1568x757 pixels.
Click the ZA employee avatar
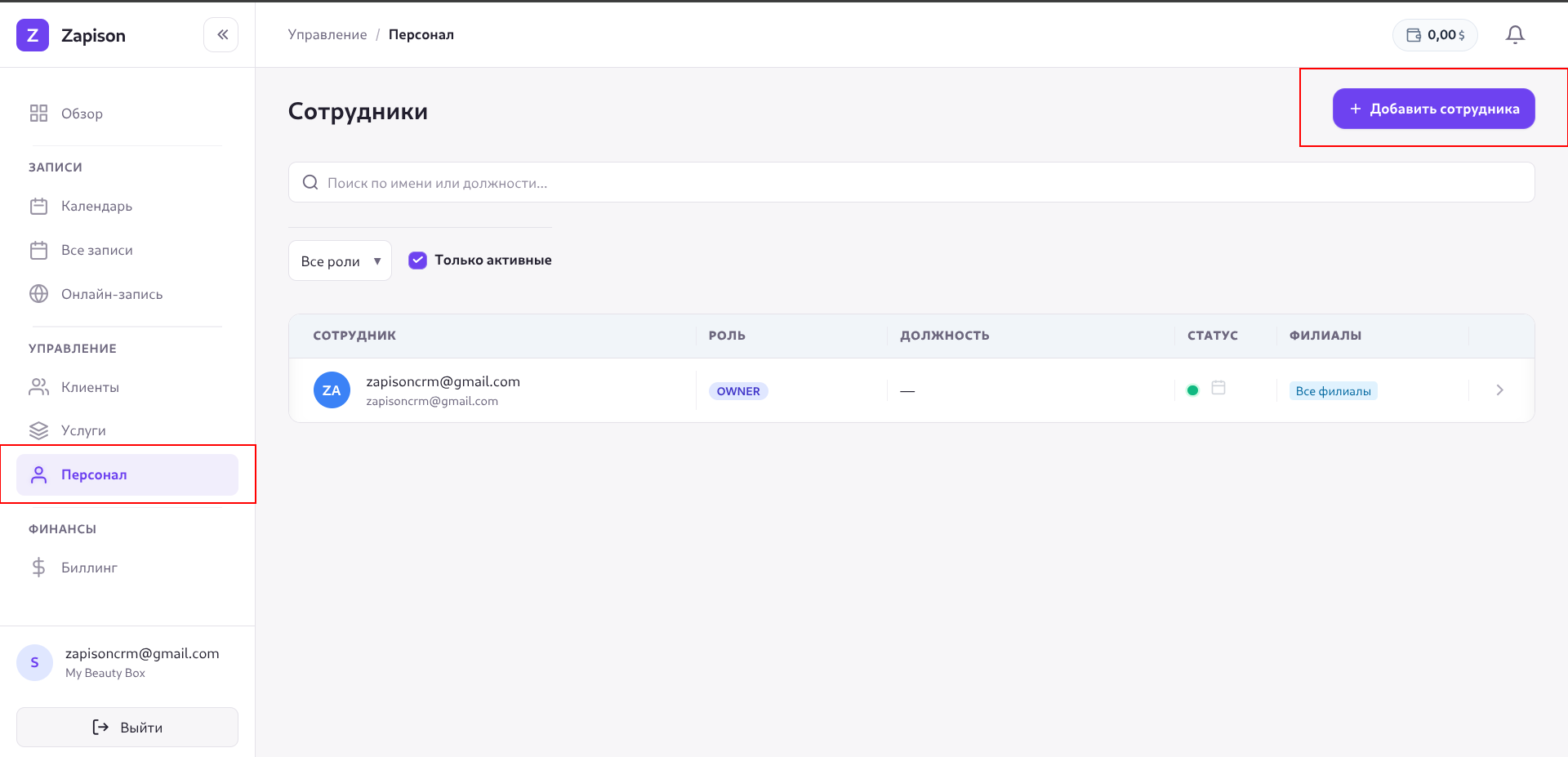(x=332, y=390)
